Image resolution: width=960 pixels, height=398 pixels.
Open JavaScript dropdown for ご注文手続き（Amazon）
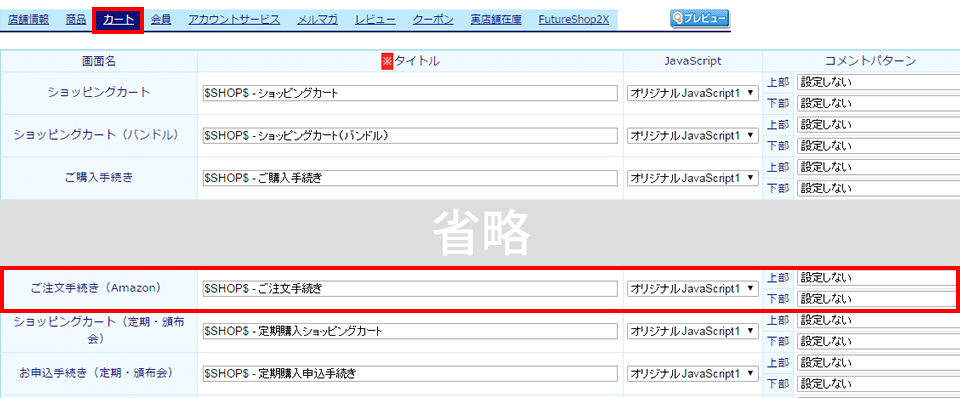[692, 288]
